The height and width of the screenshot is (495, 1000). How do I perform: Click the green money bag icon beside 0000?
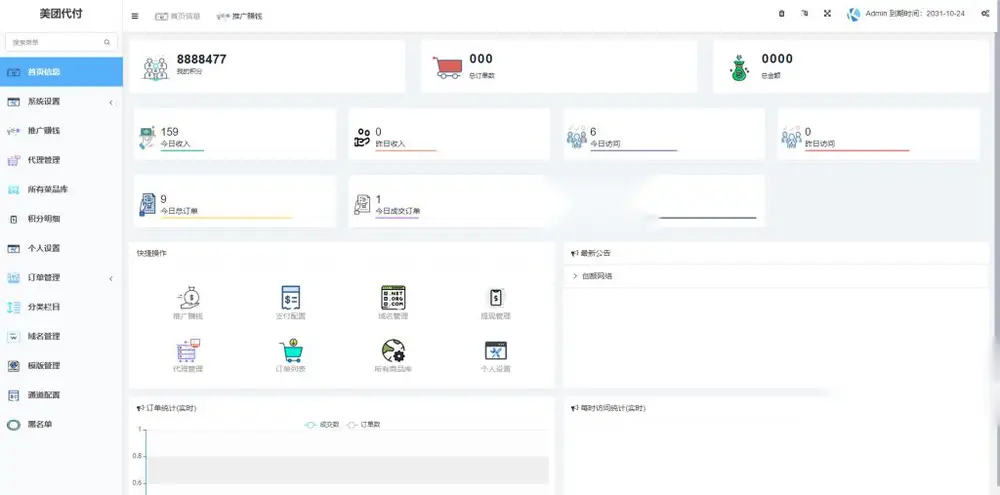(x=739, y=68)
